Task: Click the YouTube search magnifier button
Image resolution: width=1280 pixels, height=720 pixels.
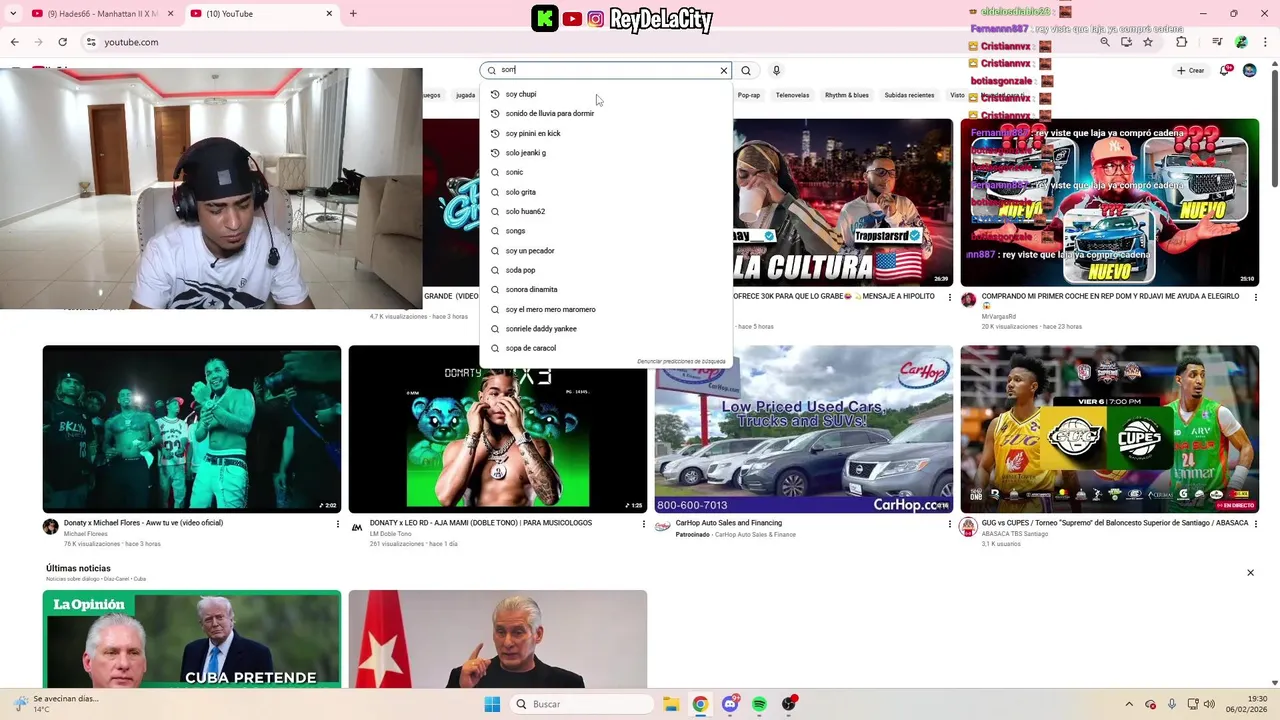Action: (x=746, y=71)
